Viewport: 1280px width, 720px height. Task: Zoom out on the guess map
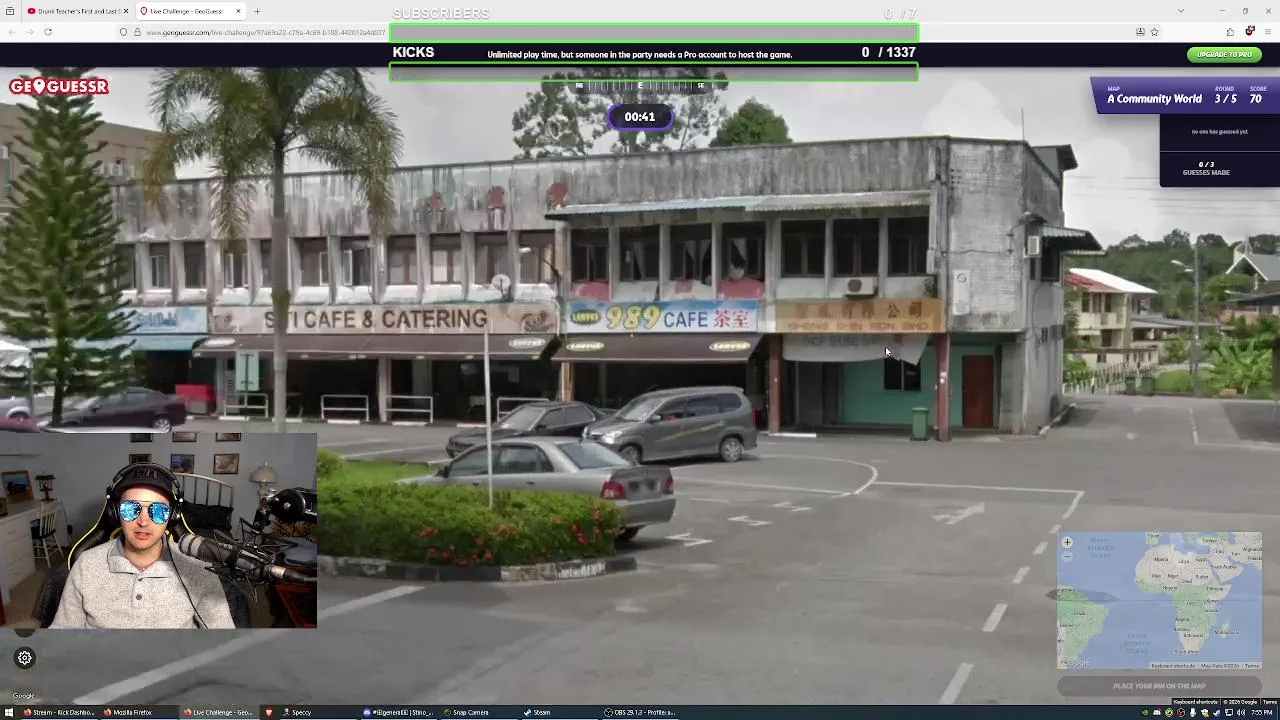coord(1067,556)
